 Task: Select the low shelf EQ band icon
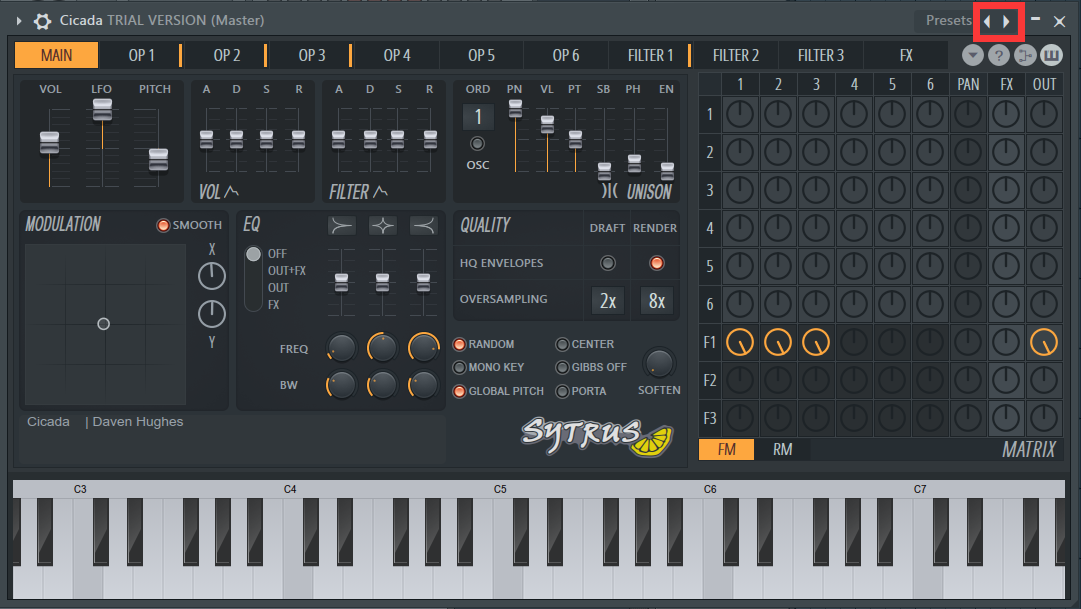coord(343,226)
